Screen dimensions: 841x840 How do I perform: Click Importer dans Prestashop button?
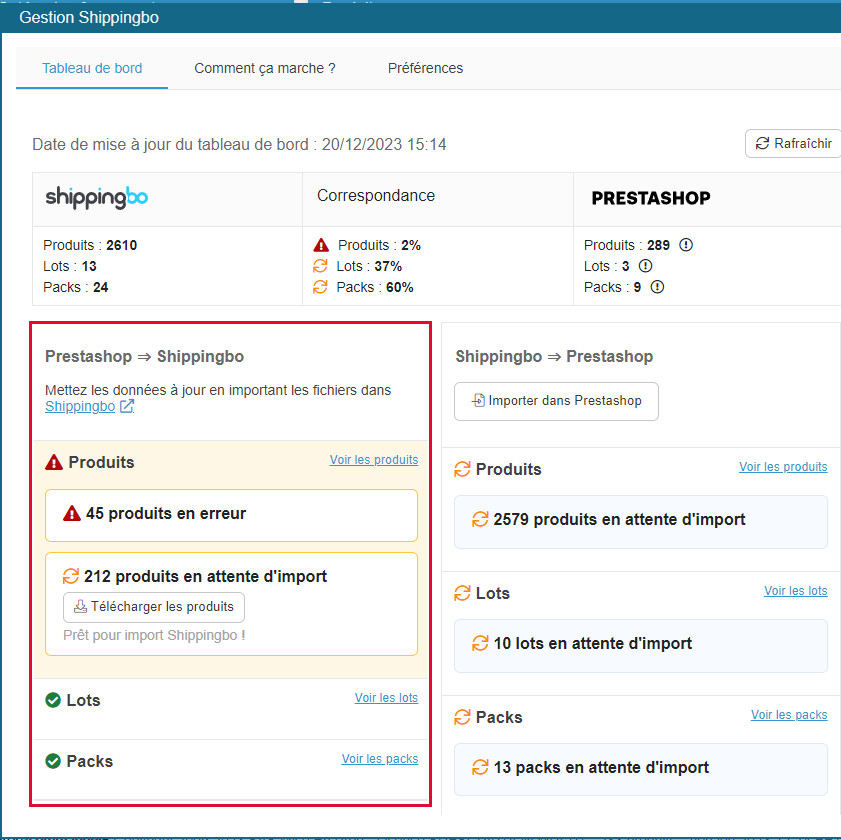(x=556, y=401)
